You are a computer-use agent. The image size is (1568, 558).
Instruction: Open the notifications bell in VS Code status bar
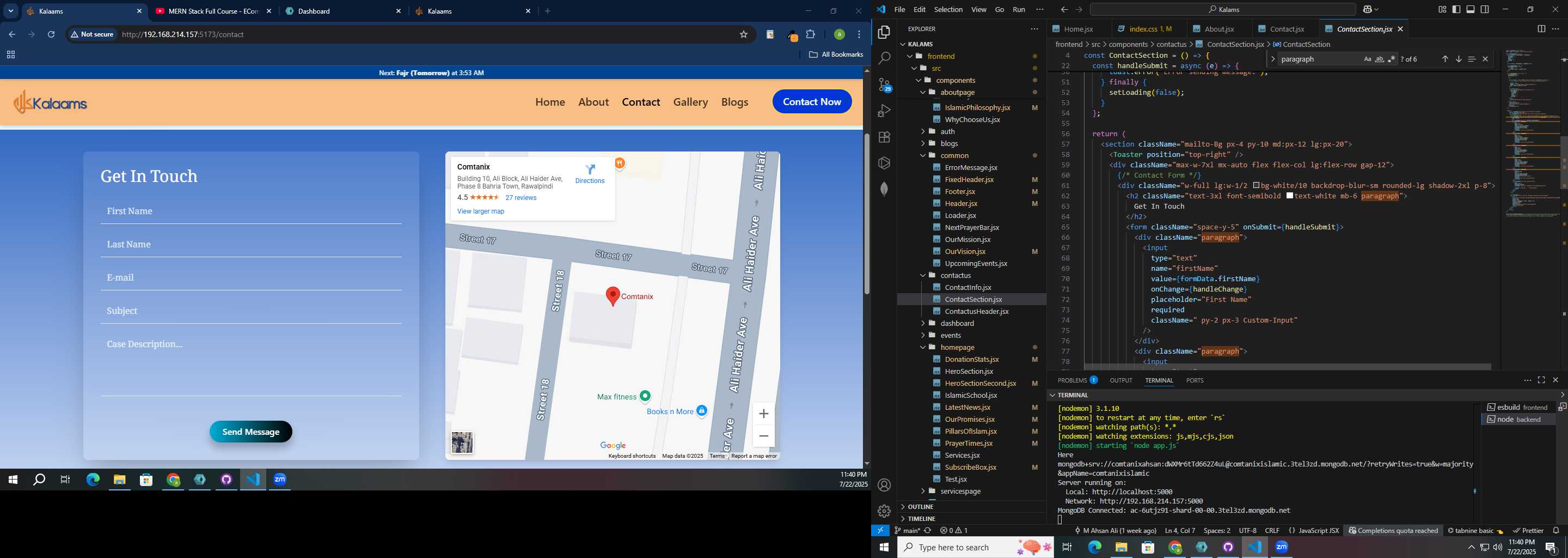[x=1557, y=531]
